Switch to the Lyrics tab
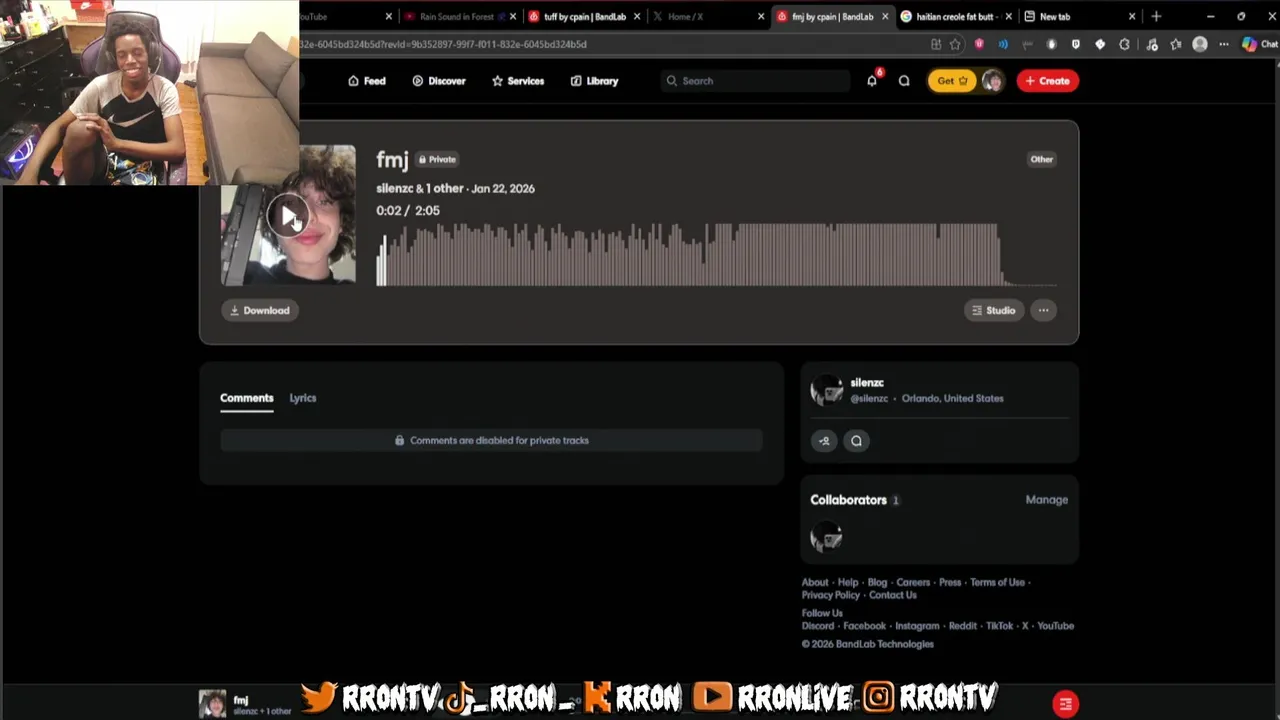This screenshot has width=1280, height=720. pyautogui.click(x=303, y=398)
